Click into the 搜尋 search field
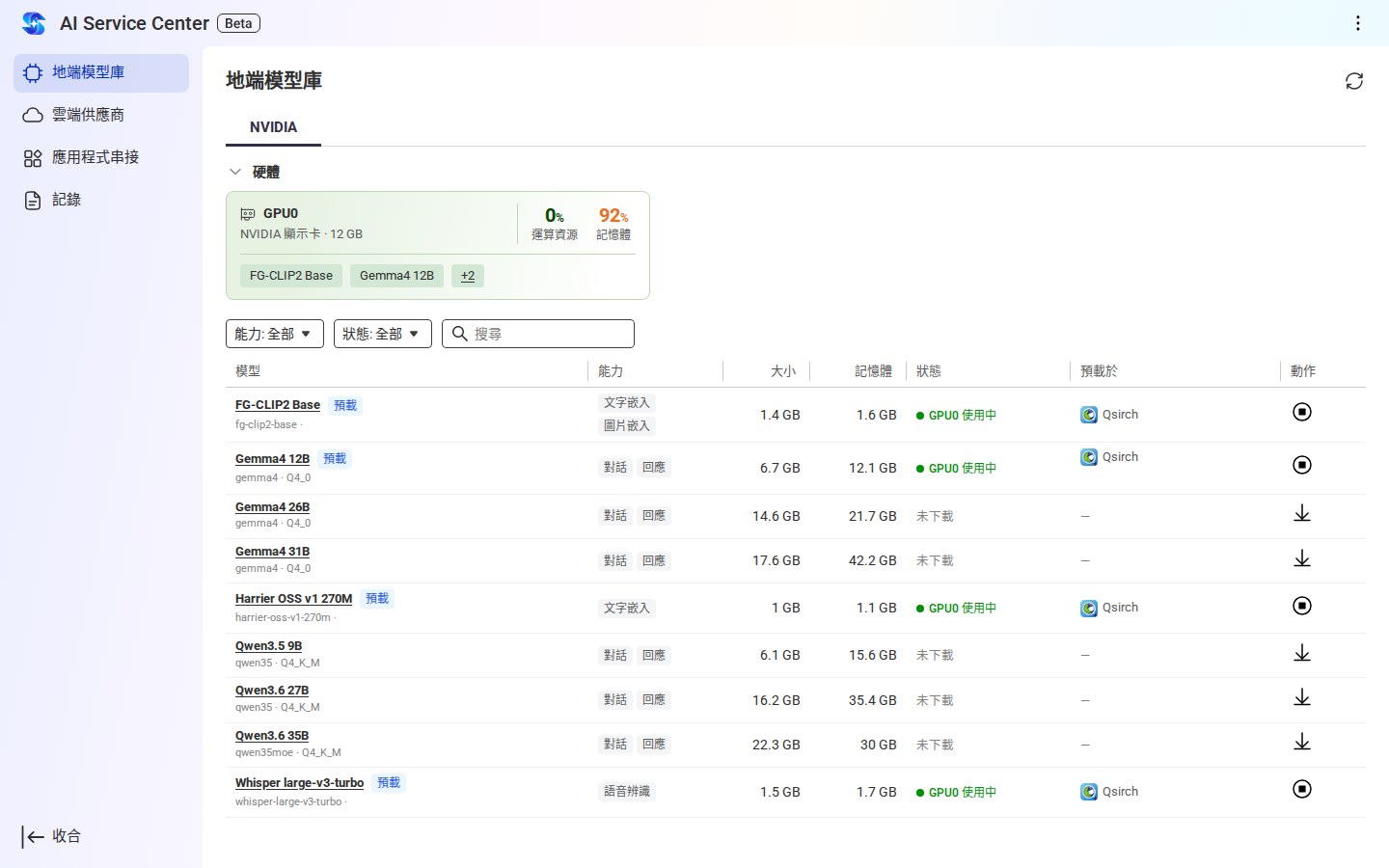 538,334
